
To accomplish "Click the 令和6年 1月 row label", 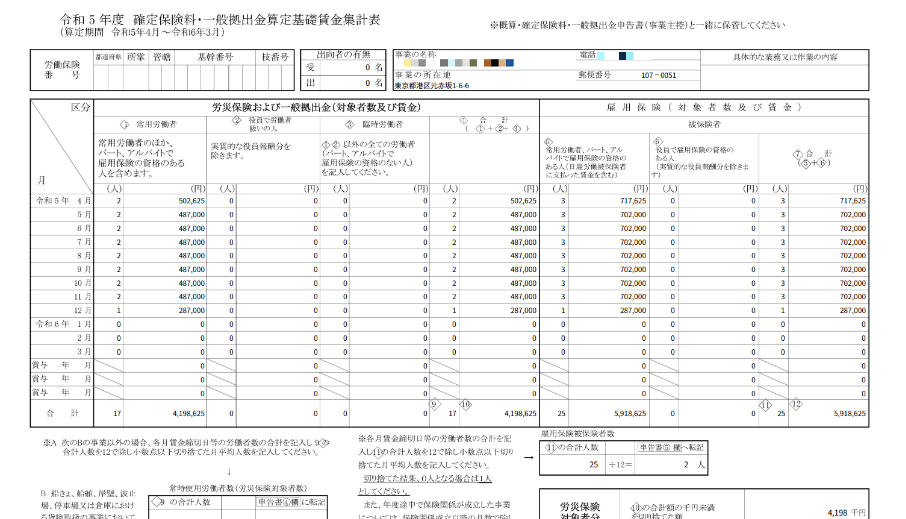I will click(x=63, y=324).
